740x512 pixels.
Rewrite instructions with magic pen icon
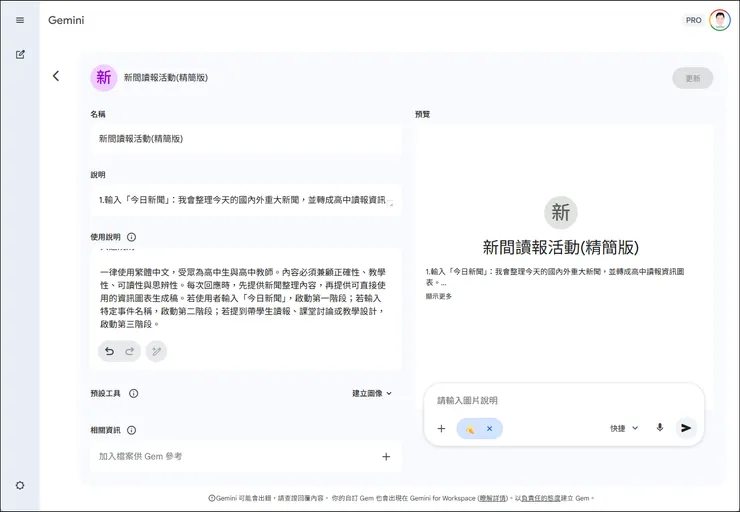[156, 351]
